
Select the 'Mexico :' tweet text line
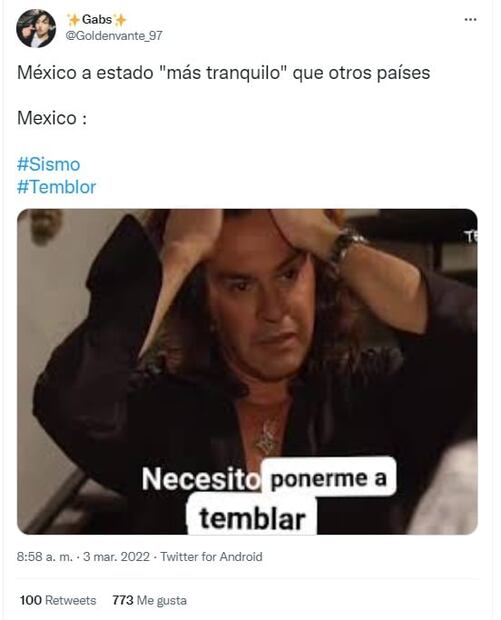pyautogui.click(x=52, y=118)
